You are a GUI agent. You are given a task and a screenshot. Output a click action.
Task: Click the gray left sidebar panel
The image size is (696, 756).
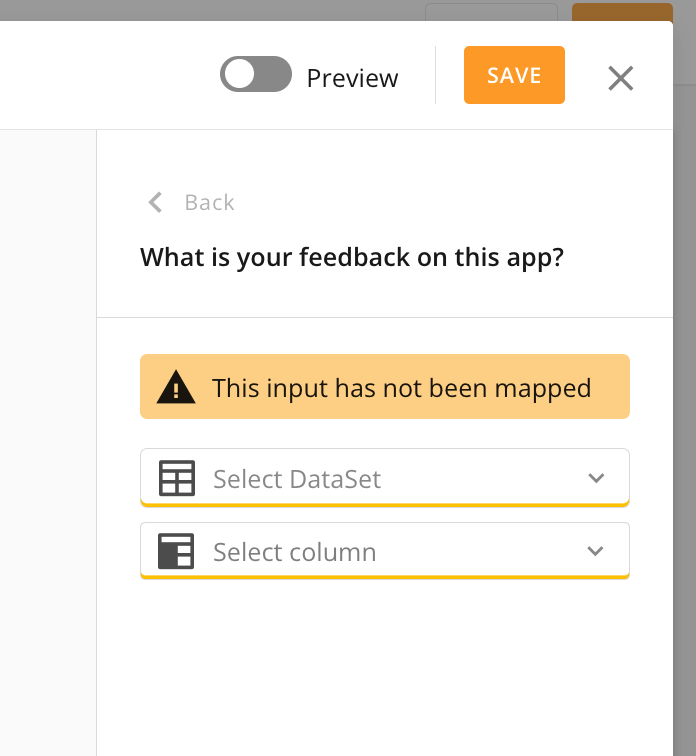tap(48, 440)
